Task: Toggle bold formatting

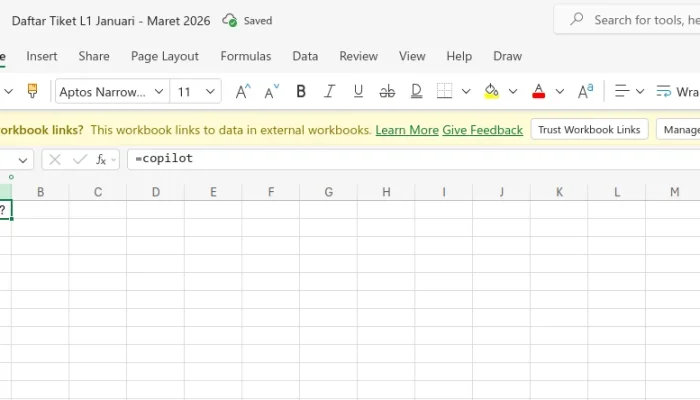Action: pyautogui.click(x=301, y=92)
